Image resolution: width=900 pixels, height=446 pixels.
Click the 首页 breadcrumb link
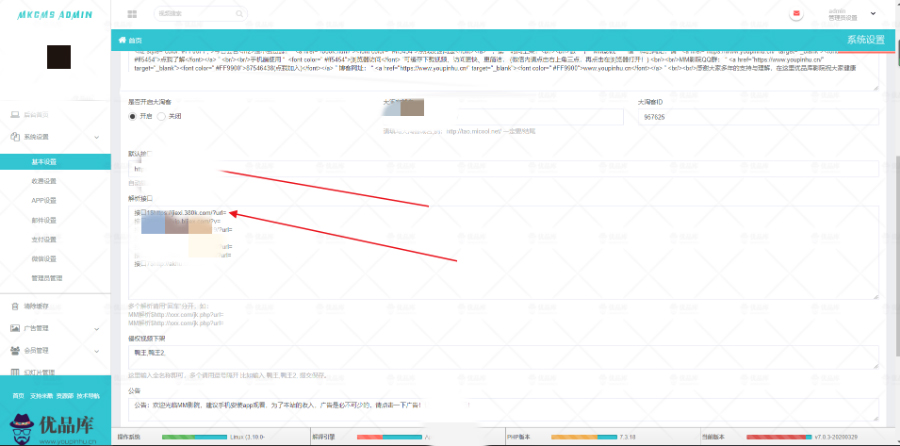135,40
